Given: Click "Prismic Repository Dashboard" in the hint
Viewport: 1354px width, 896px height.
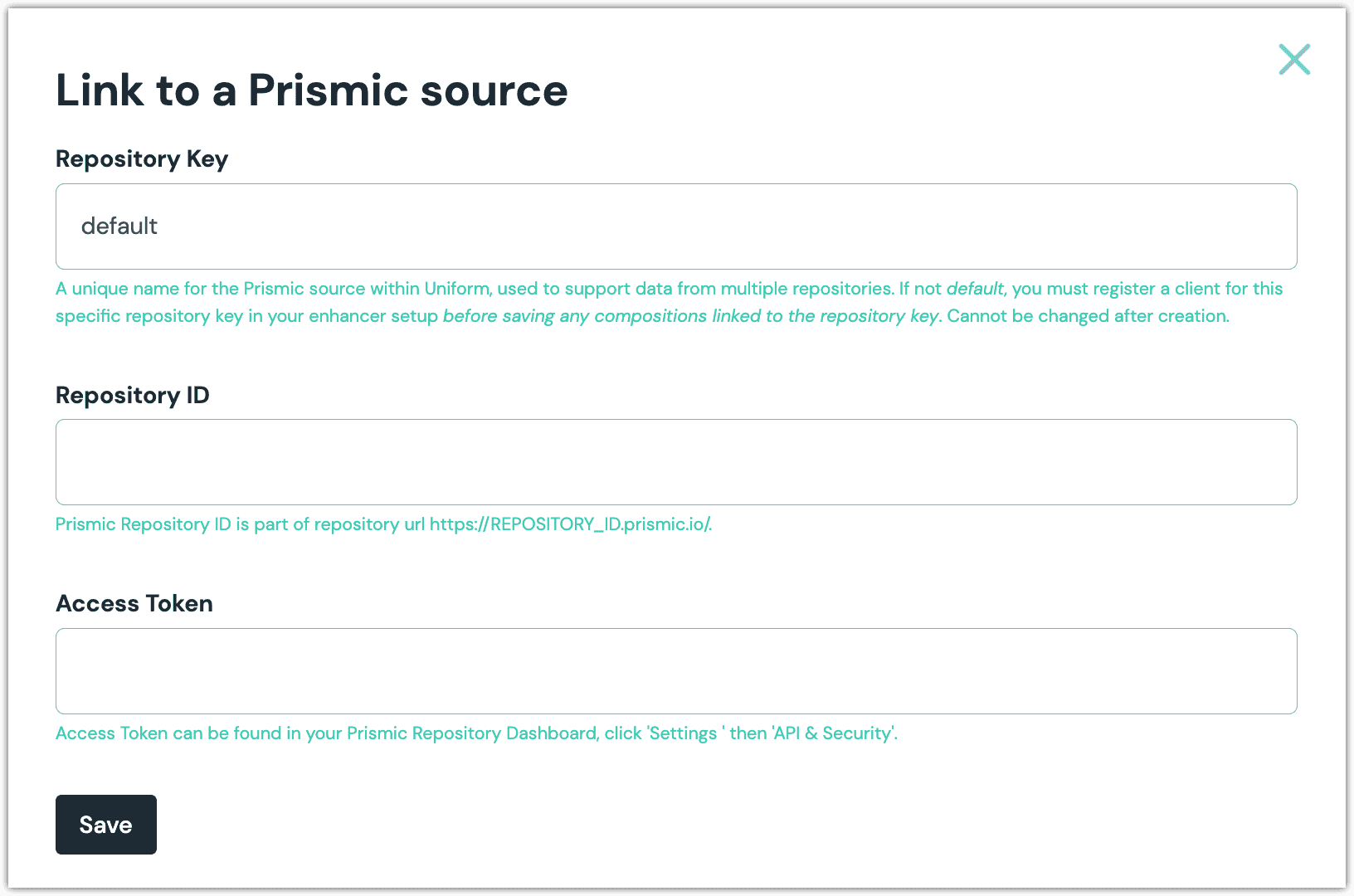Looking at the screenshot, I should (471, 733).
